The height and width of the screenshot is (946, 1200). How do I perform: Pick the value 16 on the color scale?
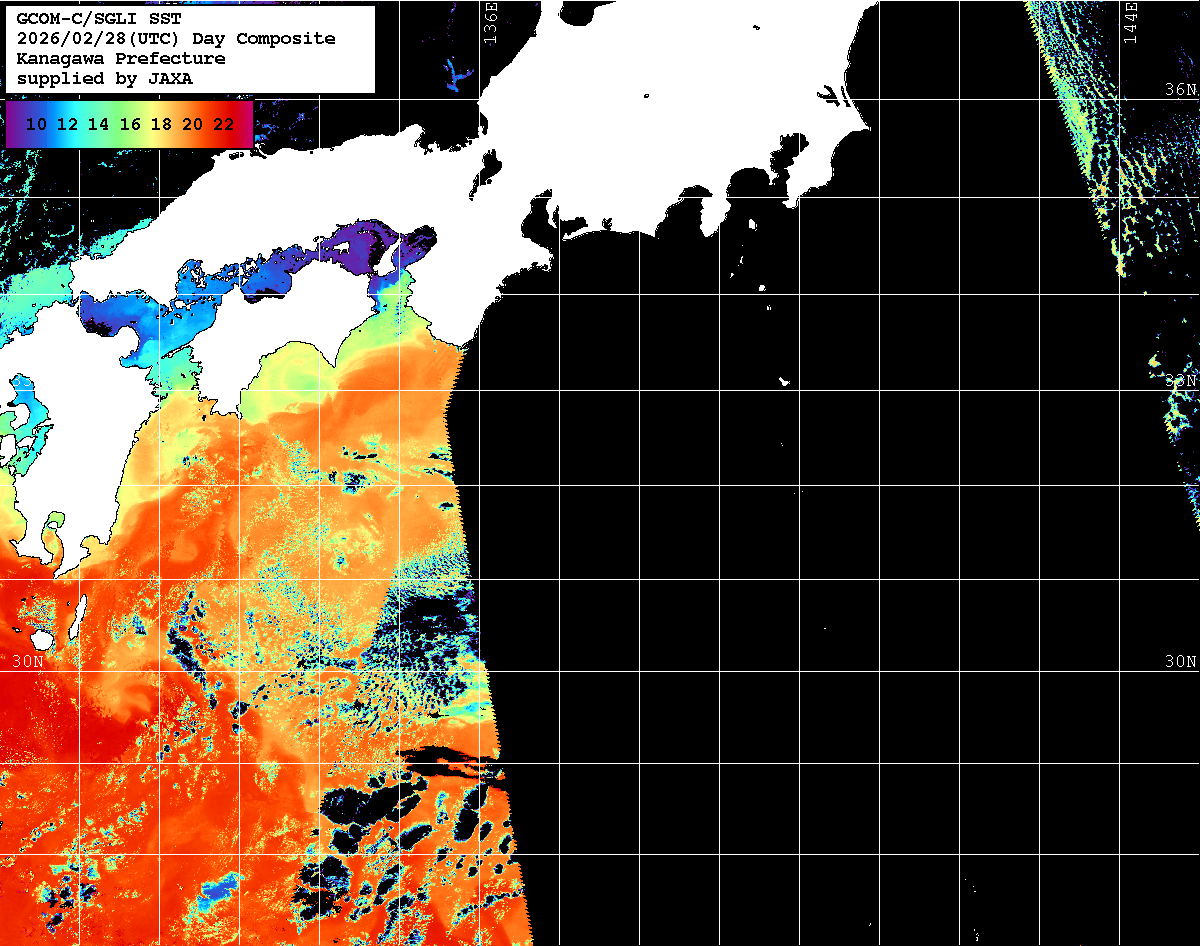(130, 125)
